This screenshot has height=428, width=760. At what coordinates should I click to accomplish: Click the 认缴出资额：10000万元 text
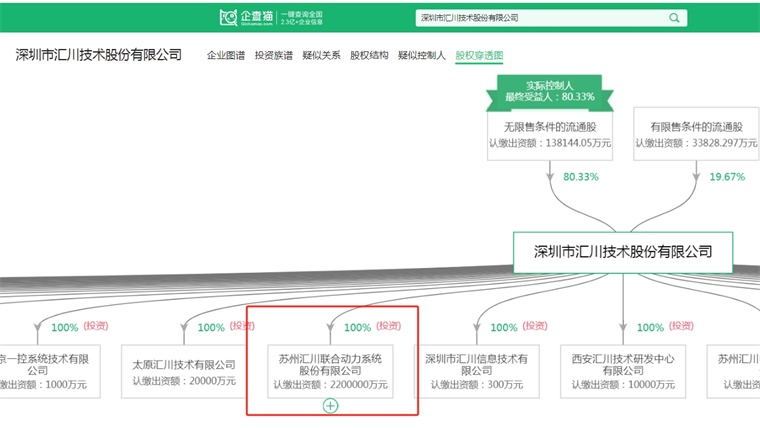tap(623, 384)
